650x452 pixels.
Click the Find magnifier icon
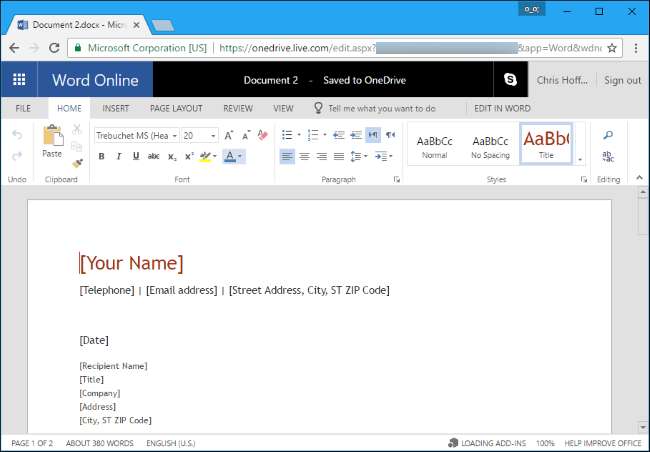tap(607, 135)
